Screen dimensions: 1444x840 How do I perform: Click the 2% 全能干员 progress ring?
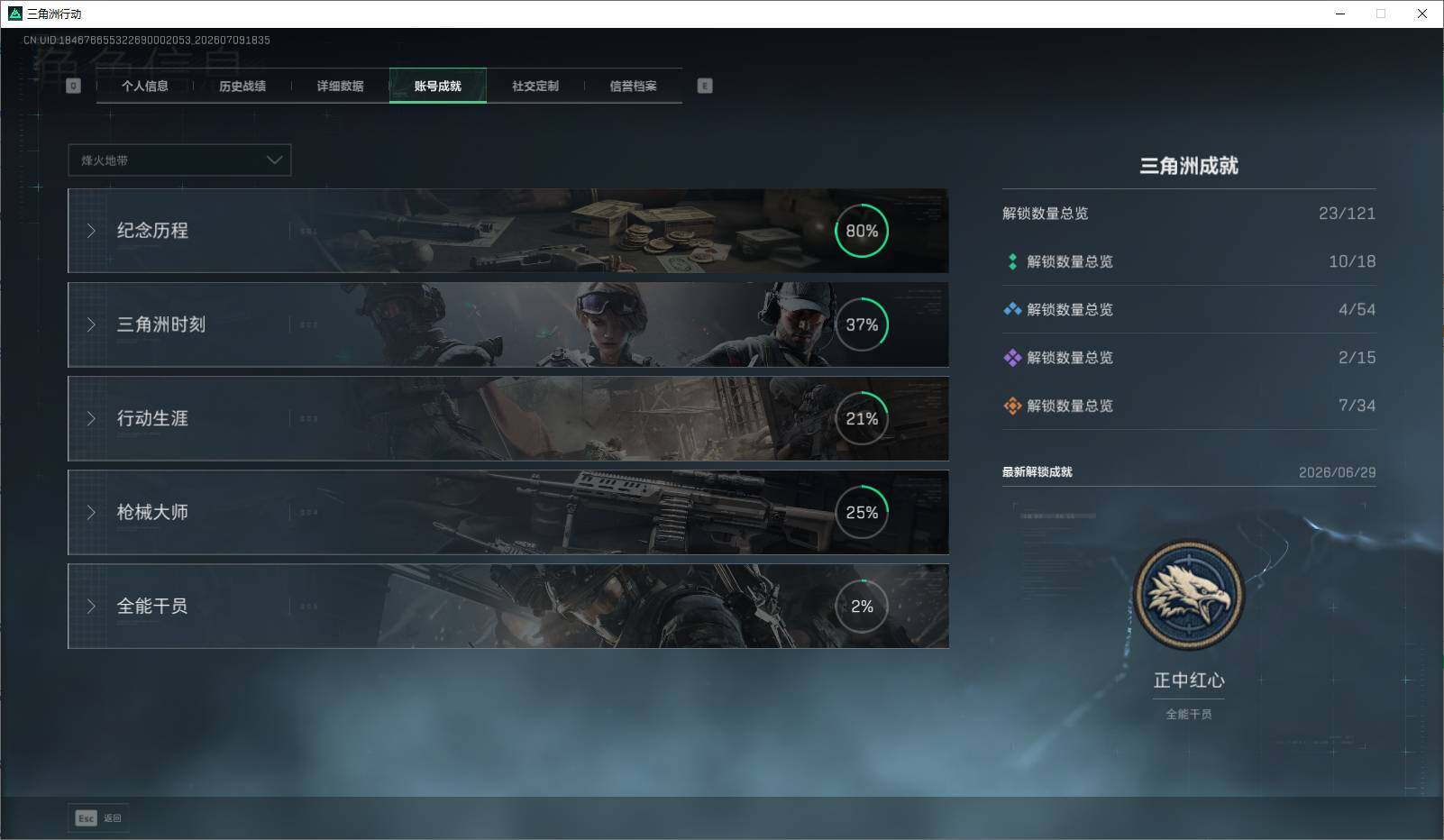862,607
